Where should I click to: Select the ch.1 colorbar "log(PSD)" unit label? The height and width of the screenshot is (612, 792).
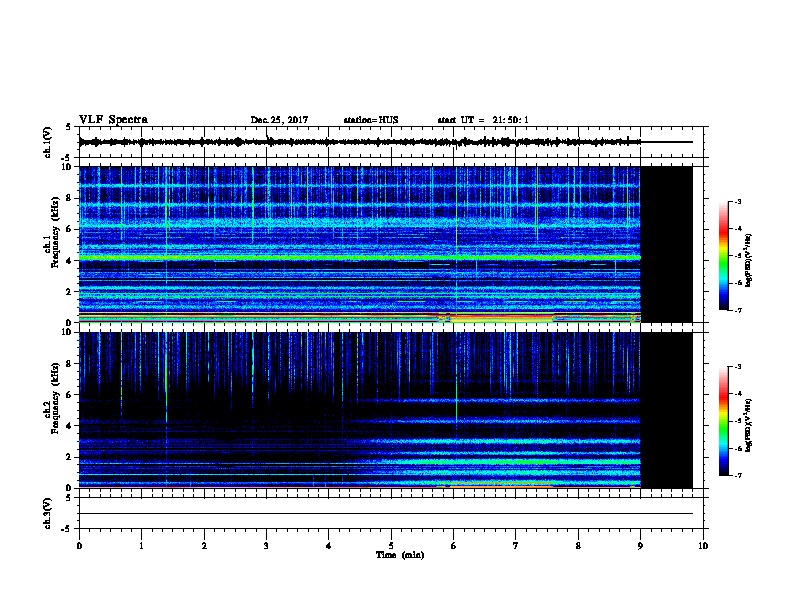(x=748, y=261)
